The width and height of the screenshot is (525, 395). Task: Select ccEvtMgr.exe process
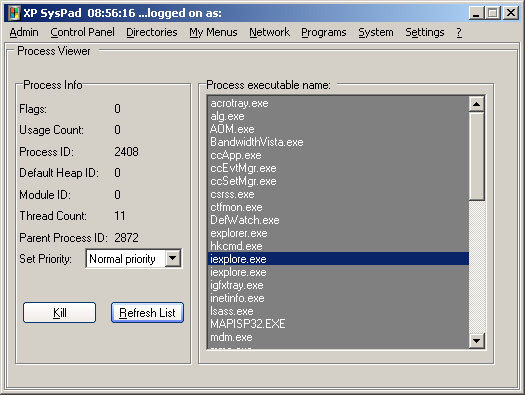pyautogui.click(x=338, y=168)
